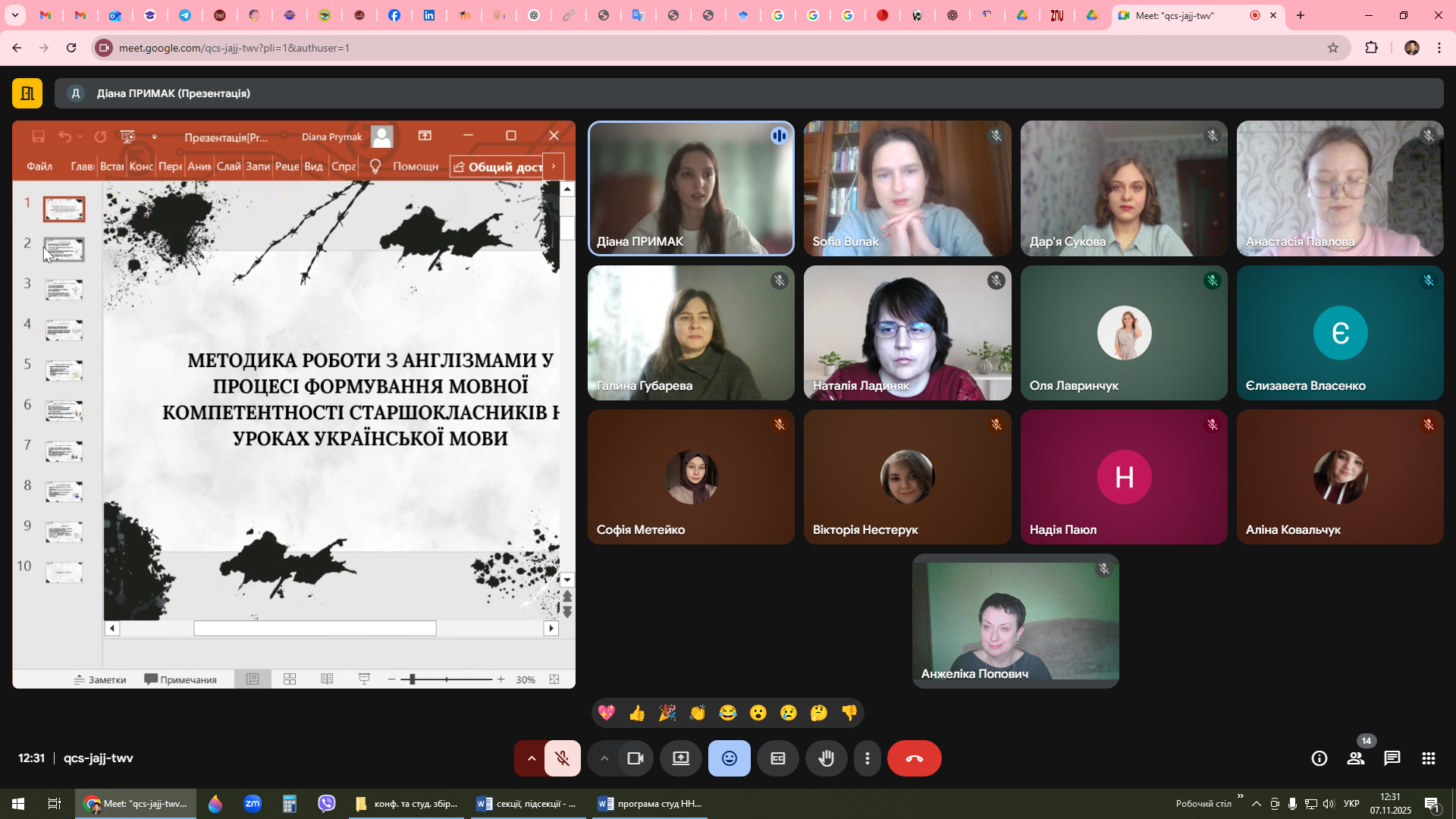Image resolution: width=1456 pixels, height=819 pixels.
Task: Toggle closed captions button
Action: tap(777, 758)
